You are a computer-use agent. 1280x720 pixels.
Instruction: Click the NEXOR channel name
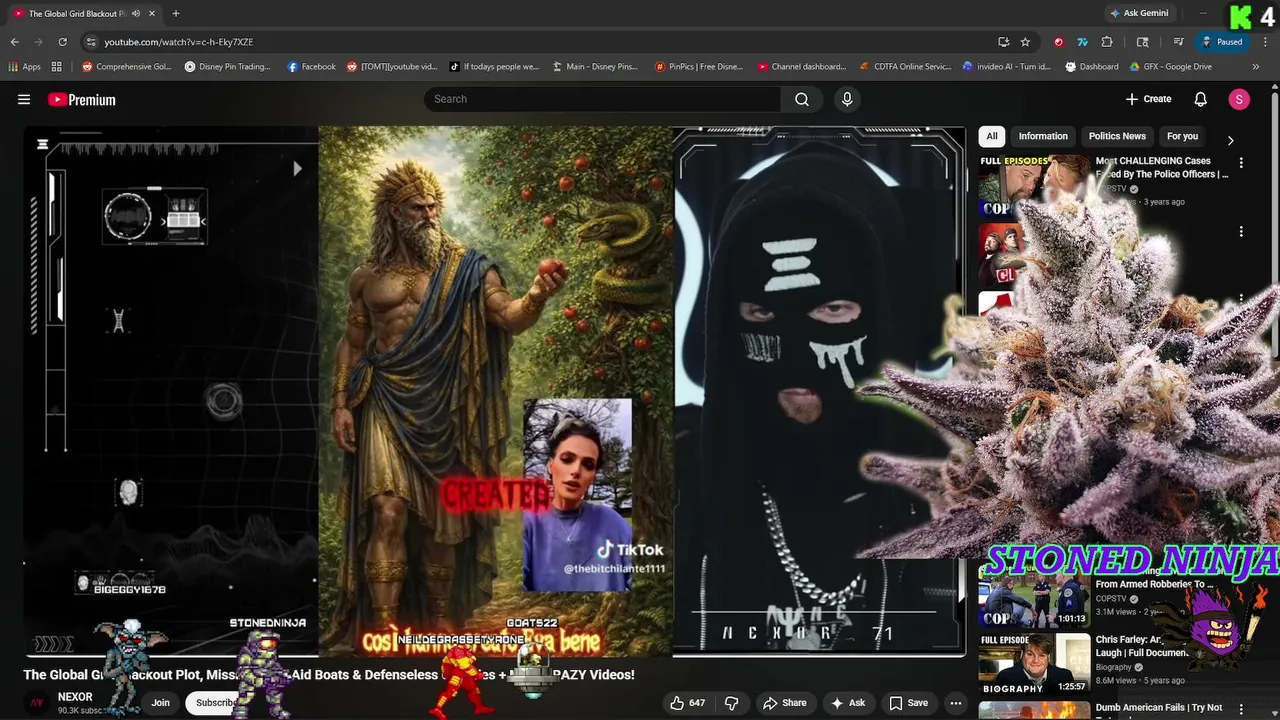tap(75, 697)
